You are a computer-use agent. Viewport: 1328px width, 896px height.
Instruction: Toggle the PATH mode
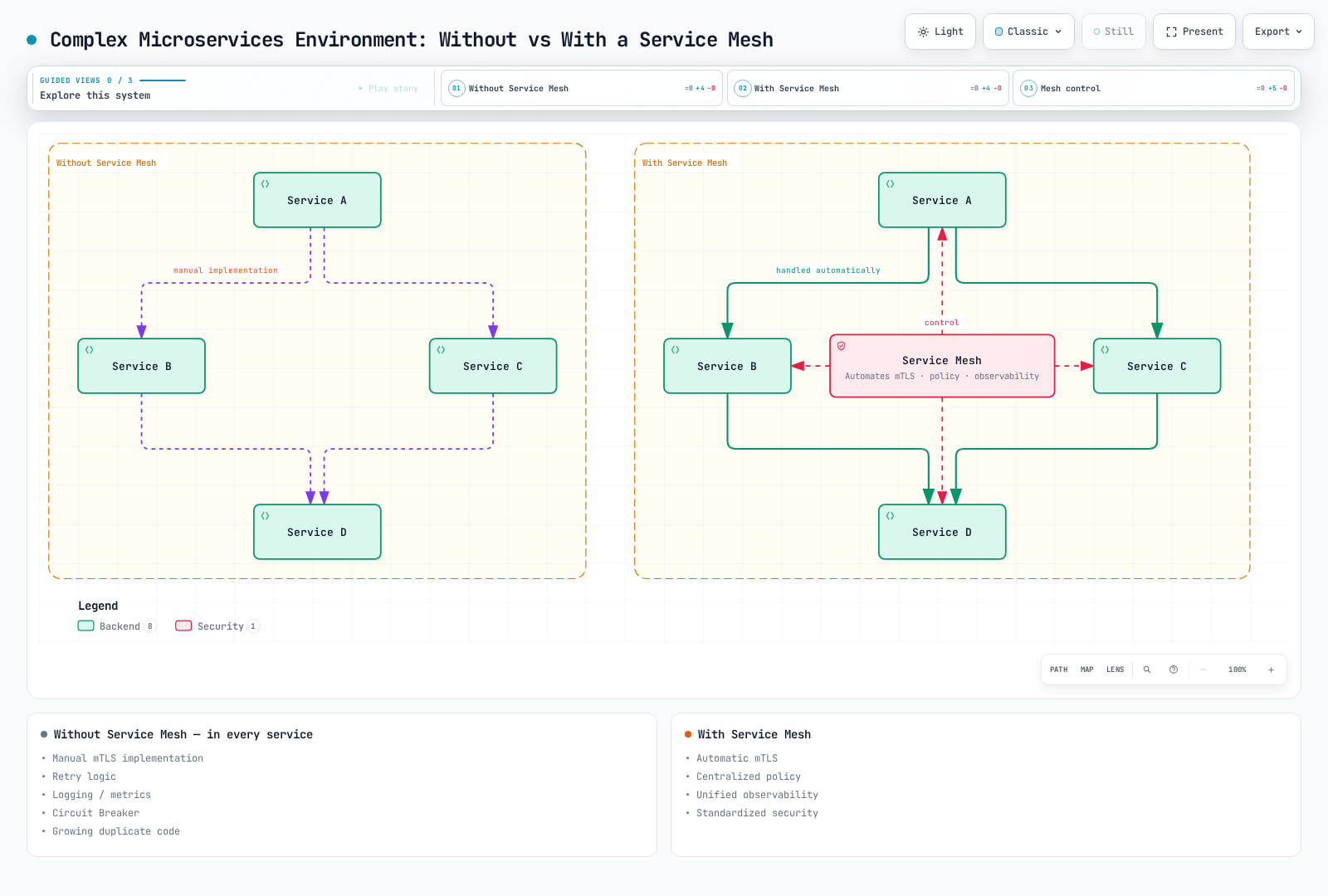click(1059, 670)
